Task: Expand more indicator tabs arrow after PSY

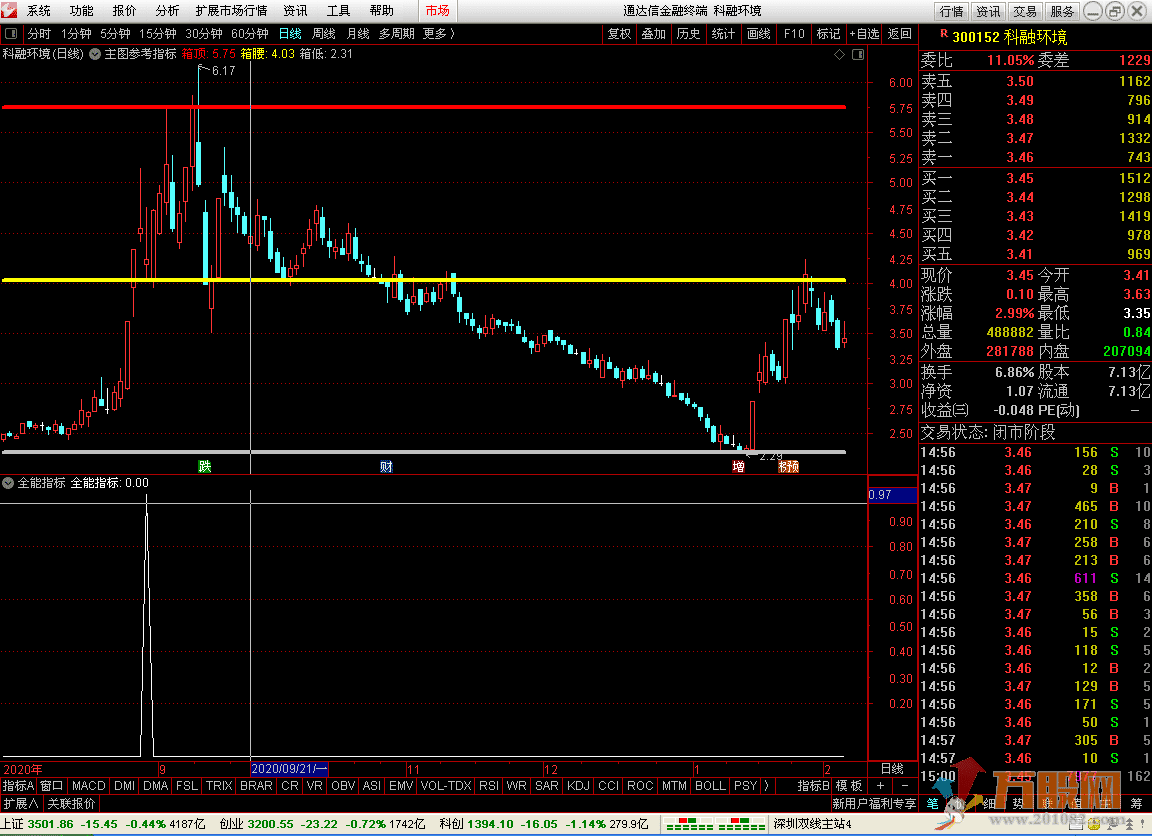Action: 766,785
